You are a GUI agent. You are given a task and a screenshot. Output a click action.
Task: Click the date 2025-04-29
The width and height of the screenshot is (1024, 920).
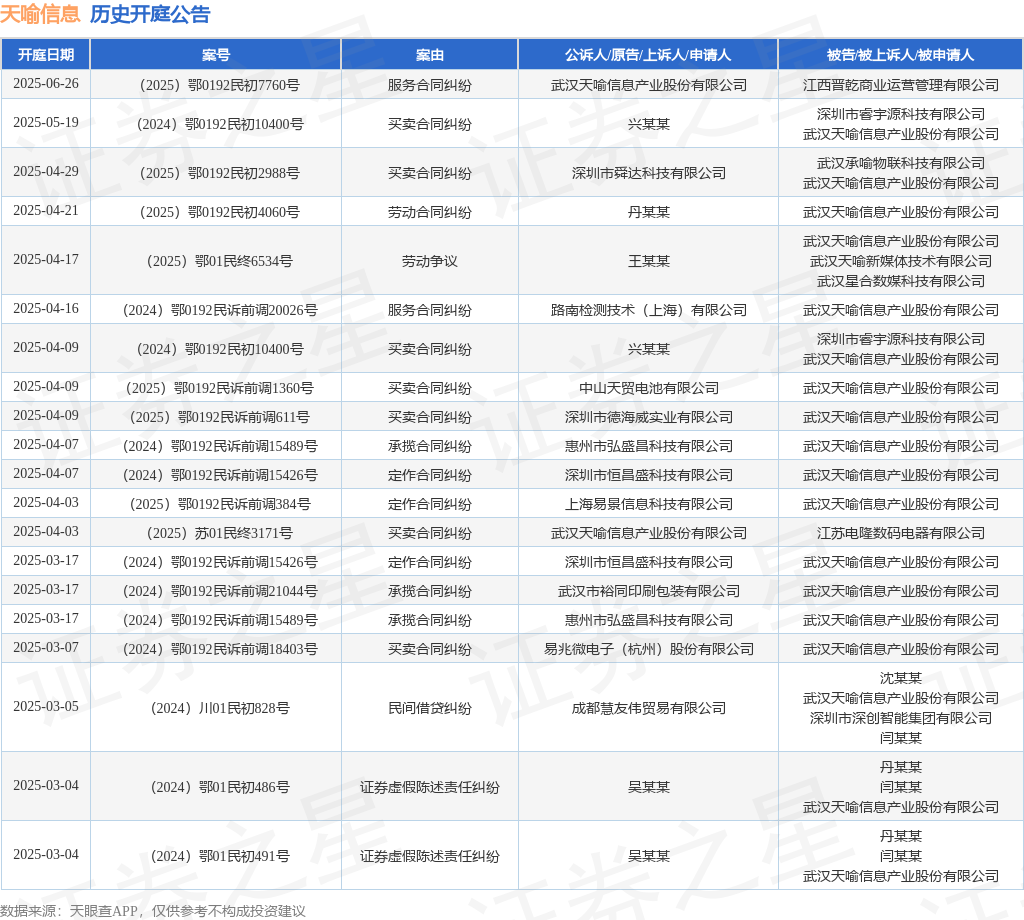(x=46, y=171)
